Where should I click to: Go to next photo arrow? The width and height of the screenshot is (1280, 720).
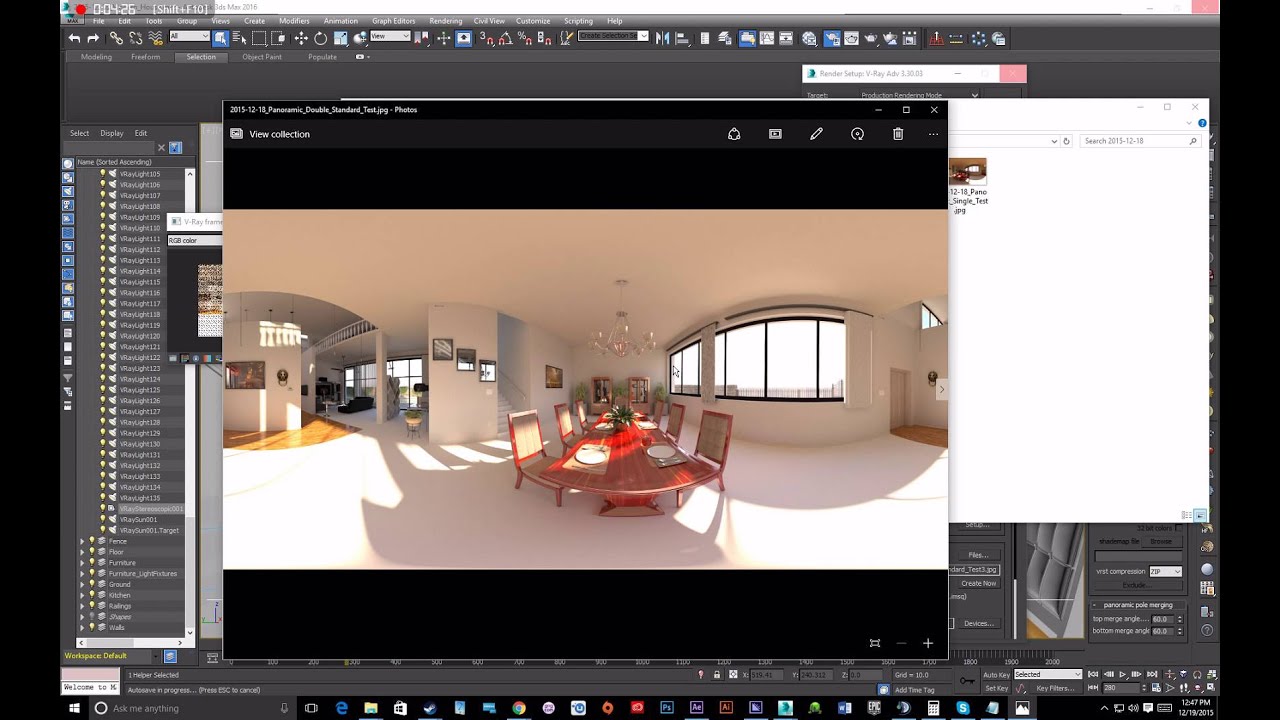[x=940, y=390]
